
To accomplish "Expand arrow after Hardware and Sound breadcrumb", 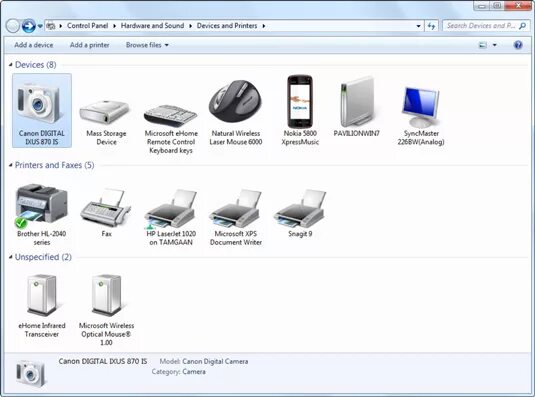I will point(190,26).
